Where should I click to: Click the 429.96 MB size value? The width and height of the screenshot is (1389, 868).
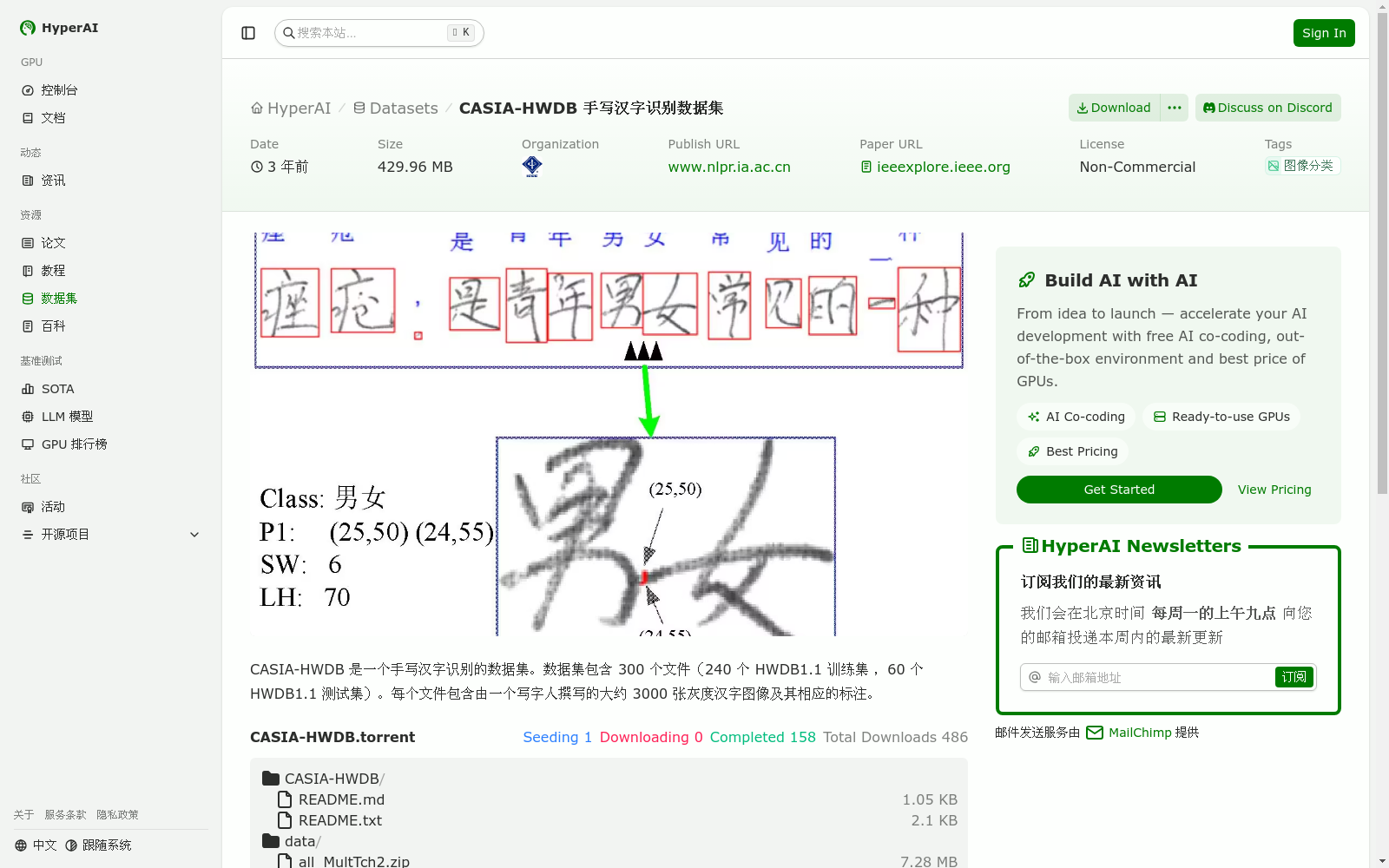point(415,167)
